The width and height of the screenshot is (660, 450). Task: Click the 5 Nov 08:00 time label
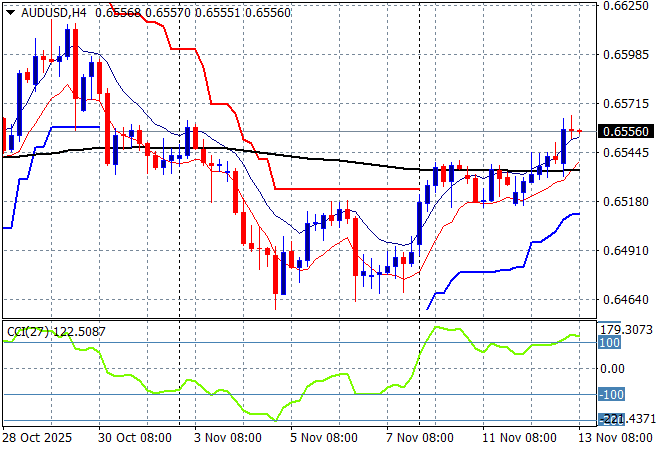324,438
